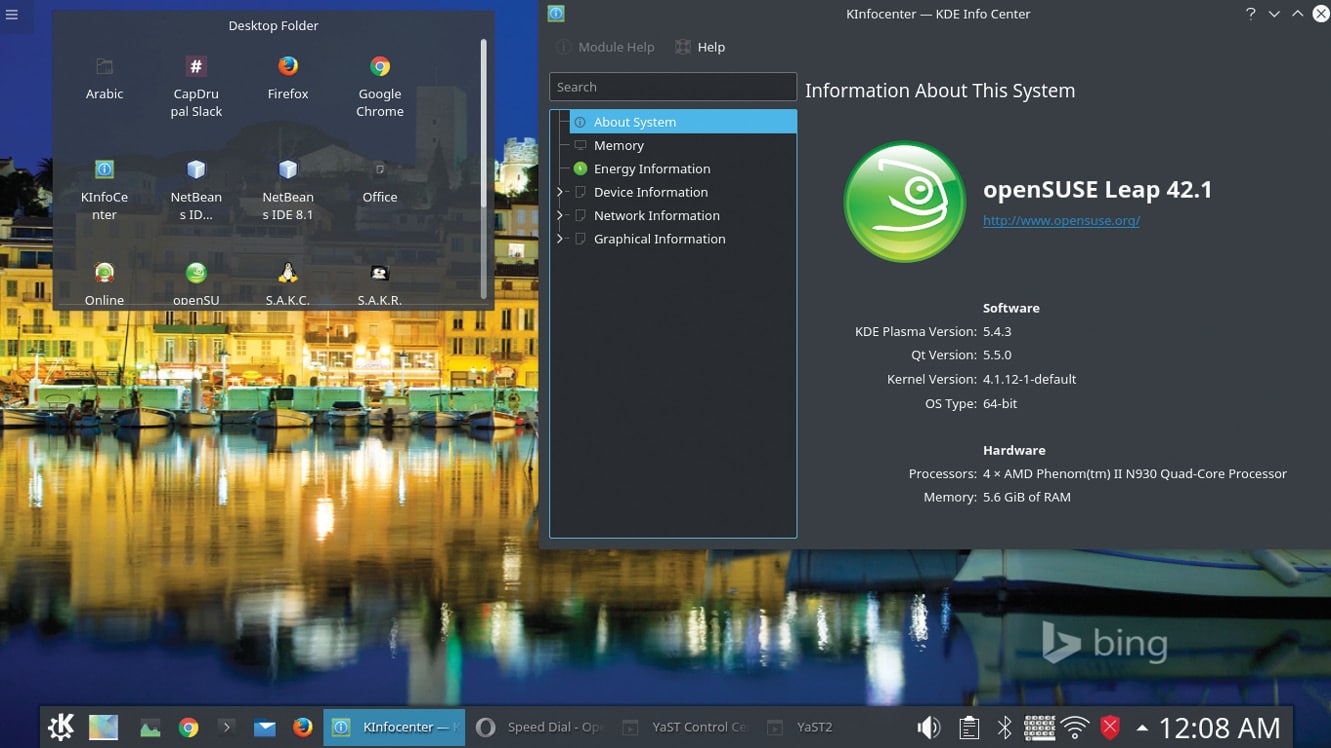Select Memory in the module list
Screen dimensions: 1331x748
(618, 145)
